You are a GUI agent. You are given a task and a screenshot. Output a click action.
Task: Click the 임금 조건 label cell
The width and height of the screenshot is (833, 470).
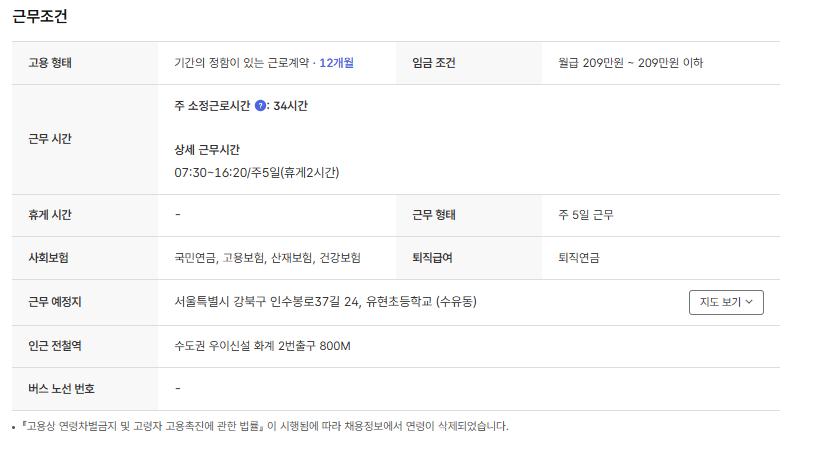pyautogui.click(x=434, y=63)
